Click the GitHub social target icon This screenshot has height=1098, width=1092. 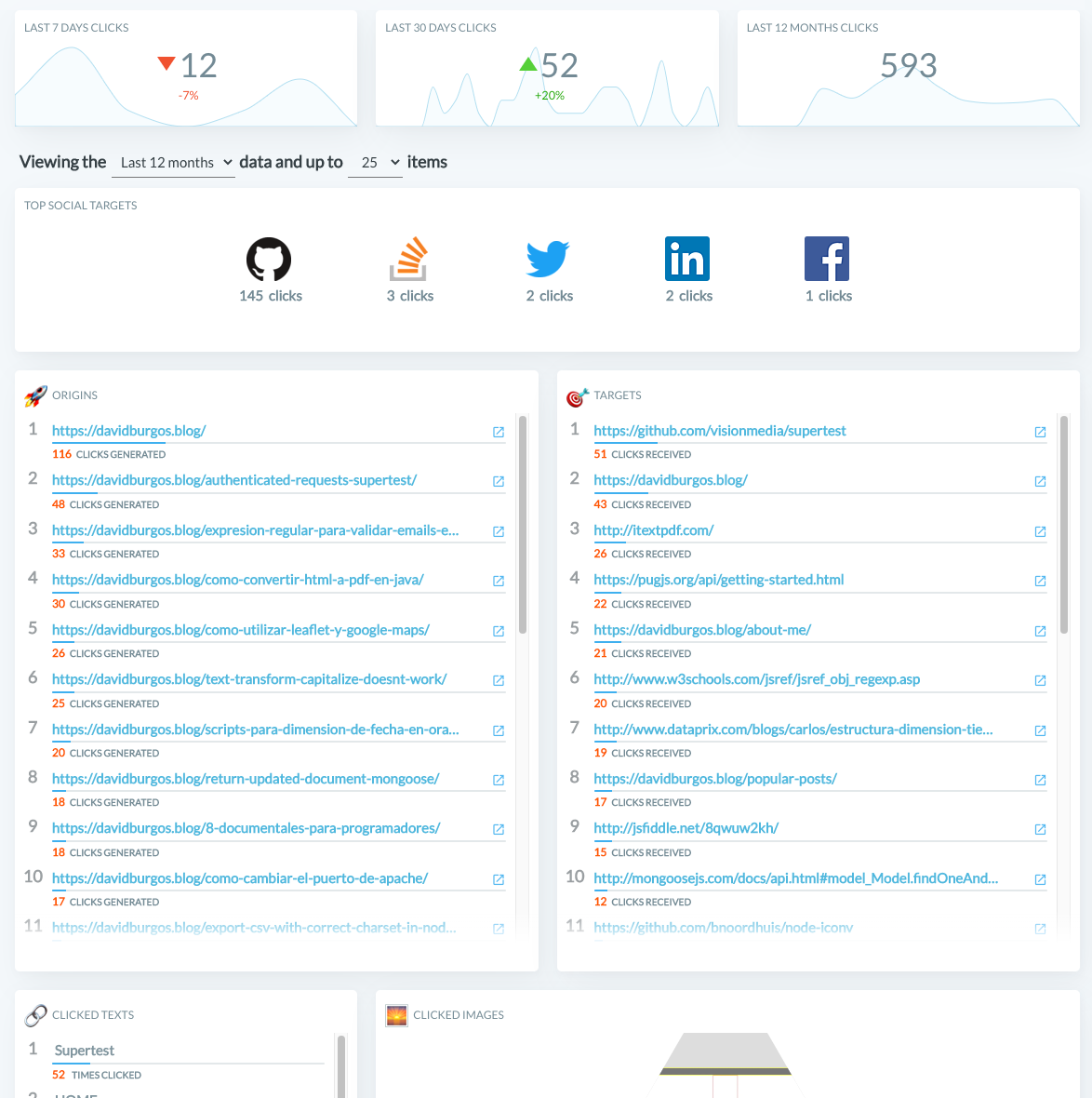[269, 259]
